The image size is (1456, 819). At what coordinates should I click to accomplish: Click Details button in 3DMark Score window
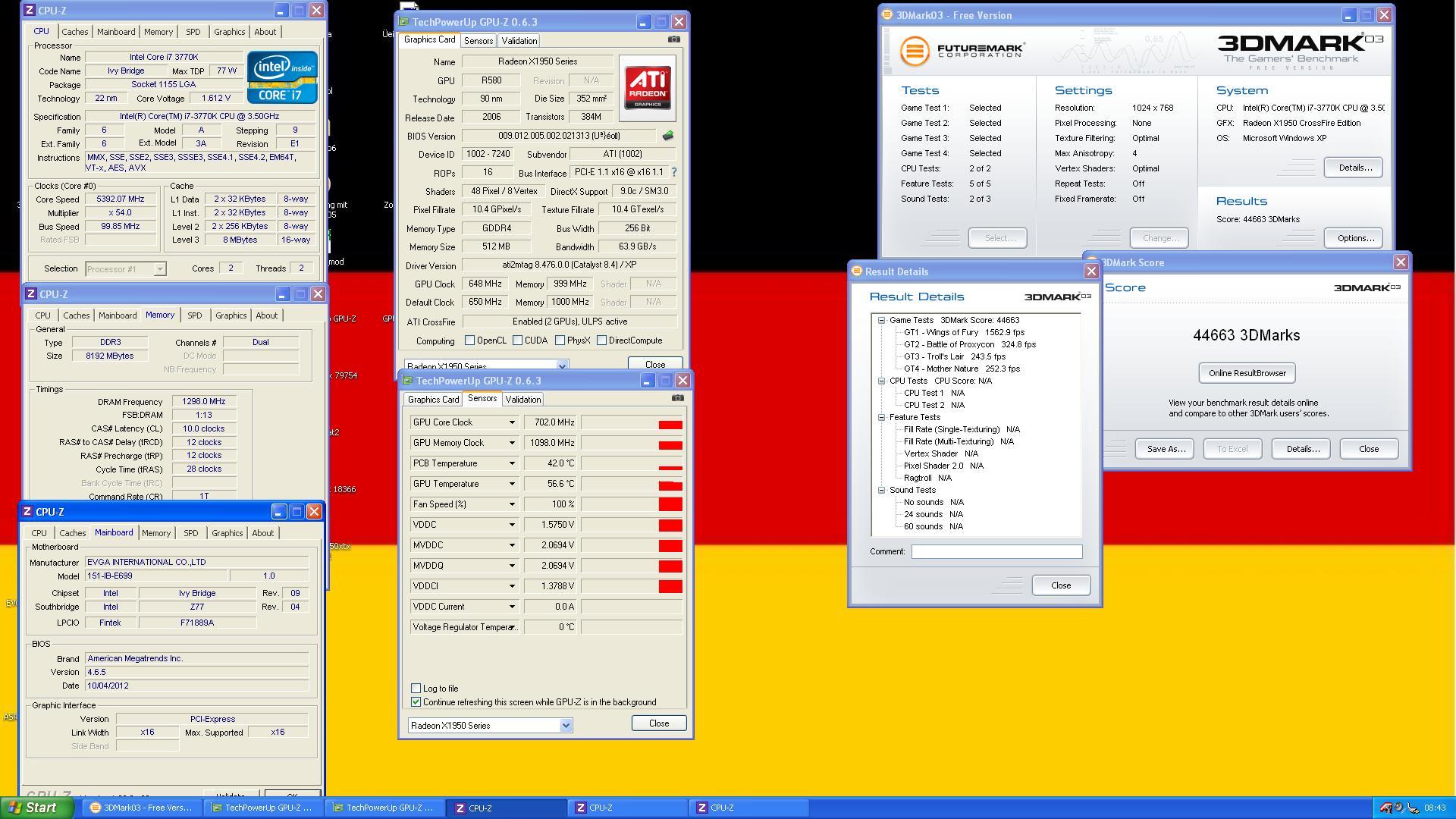click(1302, 449)
